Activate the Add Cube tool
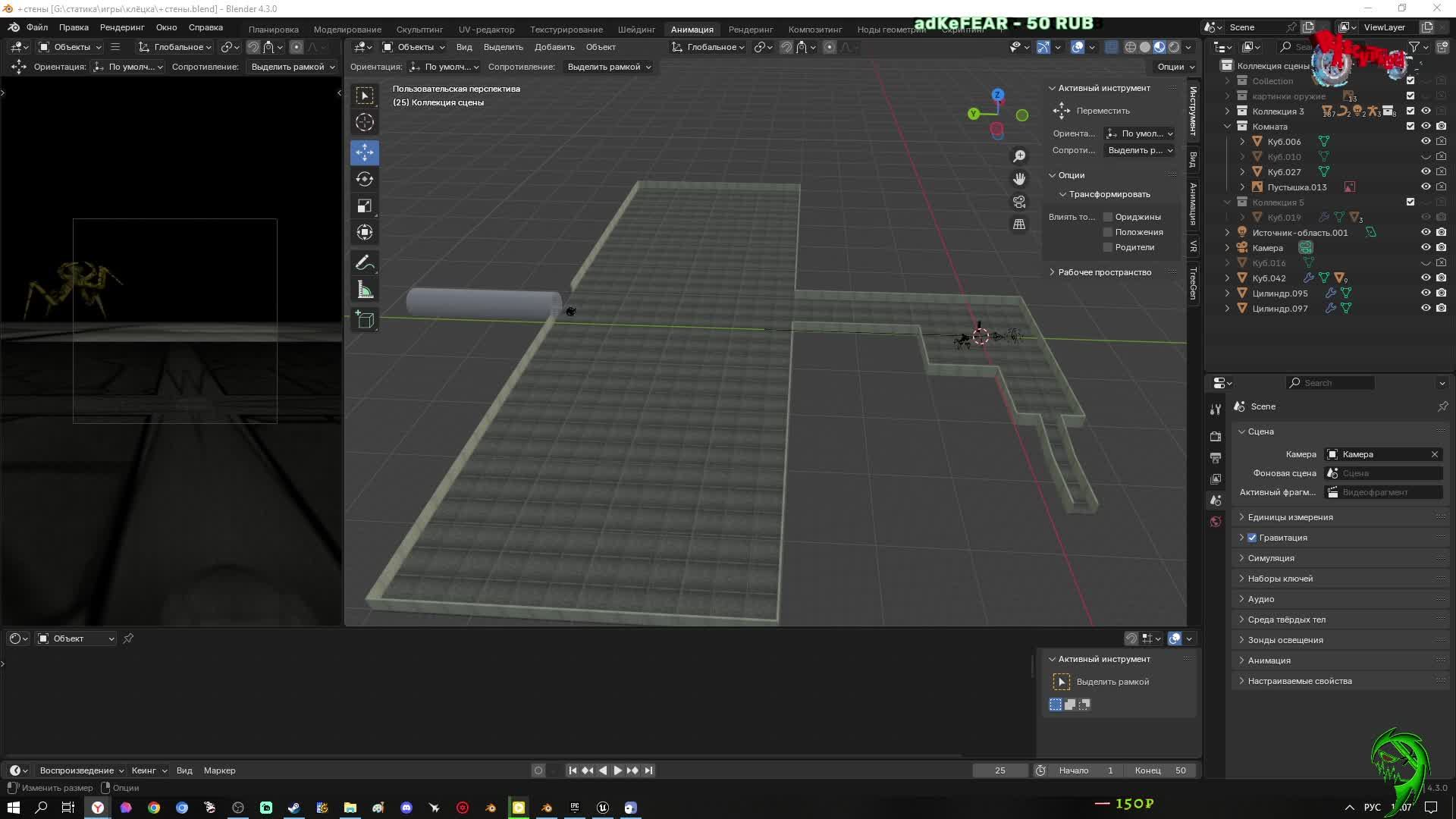This screenshot has width=1456, height=819. tap(365, 320)
